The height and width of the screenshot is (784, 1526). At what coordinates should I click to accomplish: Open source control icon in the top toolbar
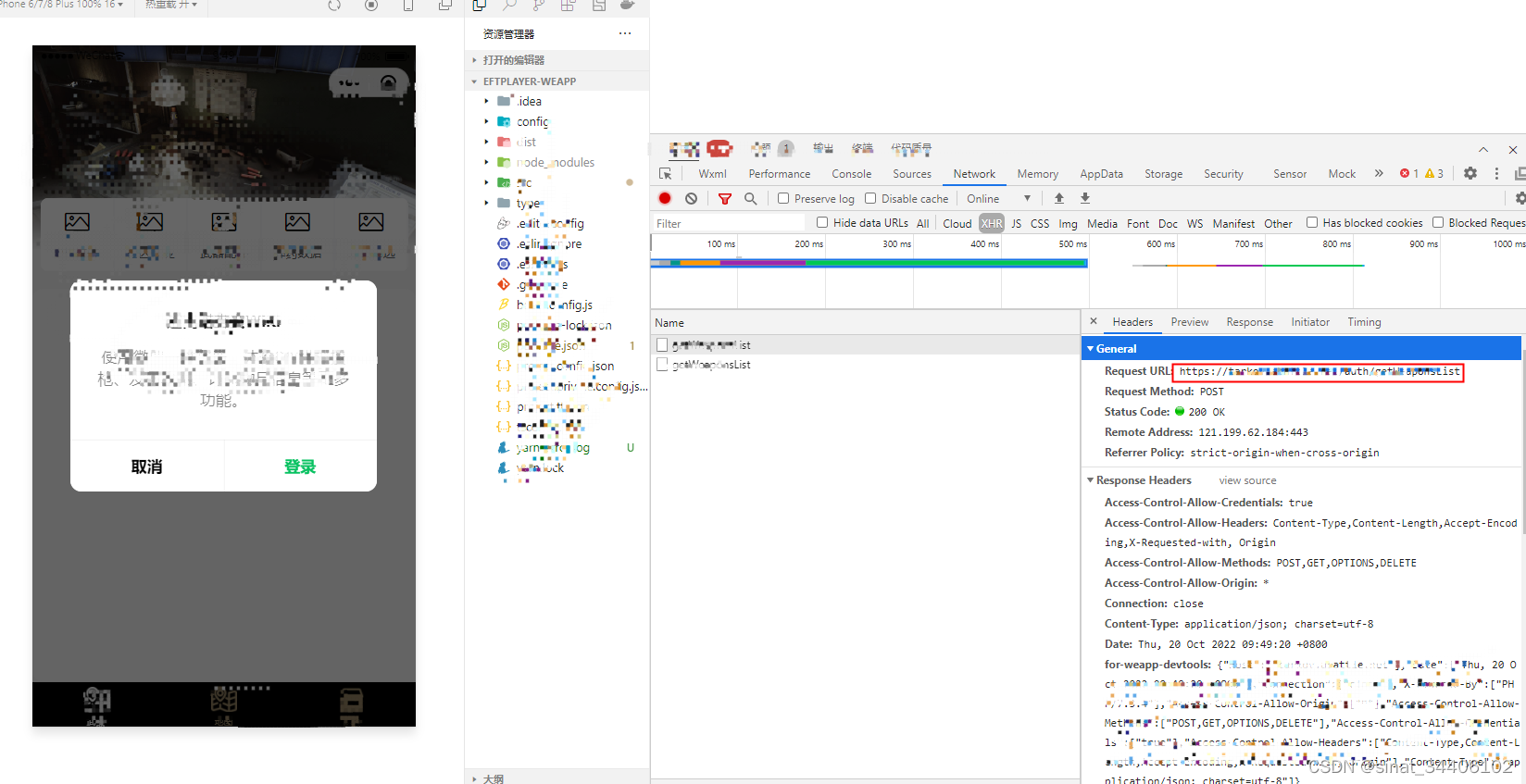pyautogui.click(x=538, y=5)
